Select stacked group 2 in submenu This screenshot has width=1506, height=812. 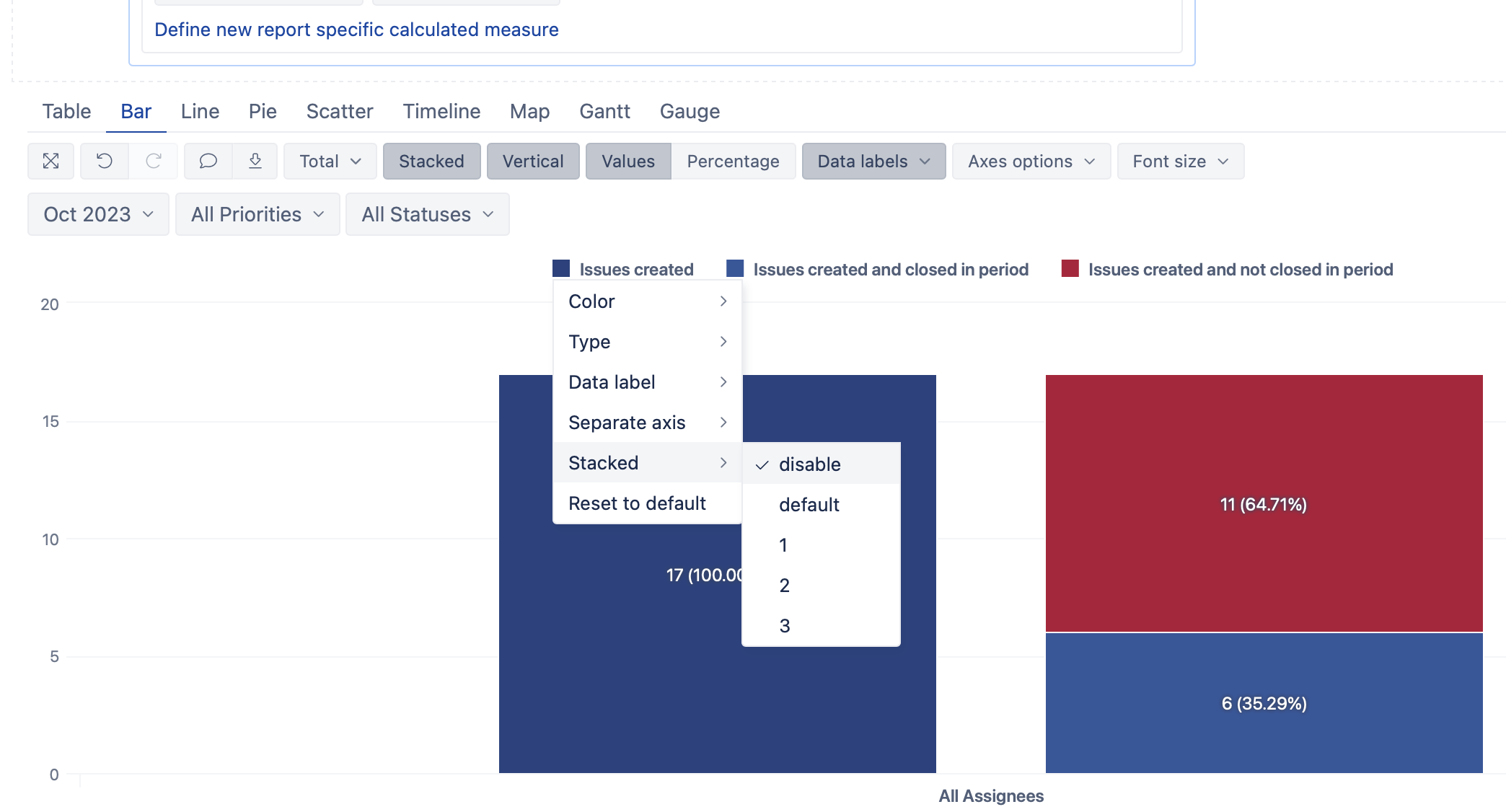click(x=784, y=585)
